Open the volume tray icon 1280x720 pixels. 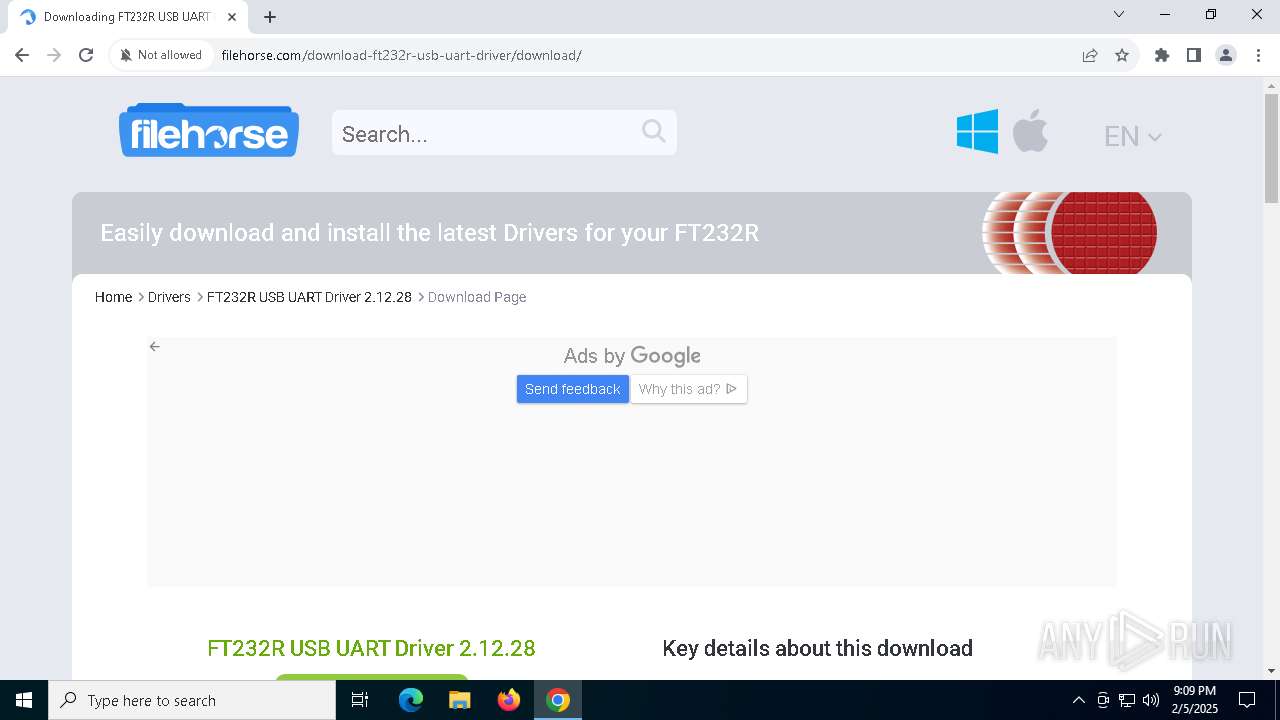1151,700
